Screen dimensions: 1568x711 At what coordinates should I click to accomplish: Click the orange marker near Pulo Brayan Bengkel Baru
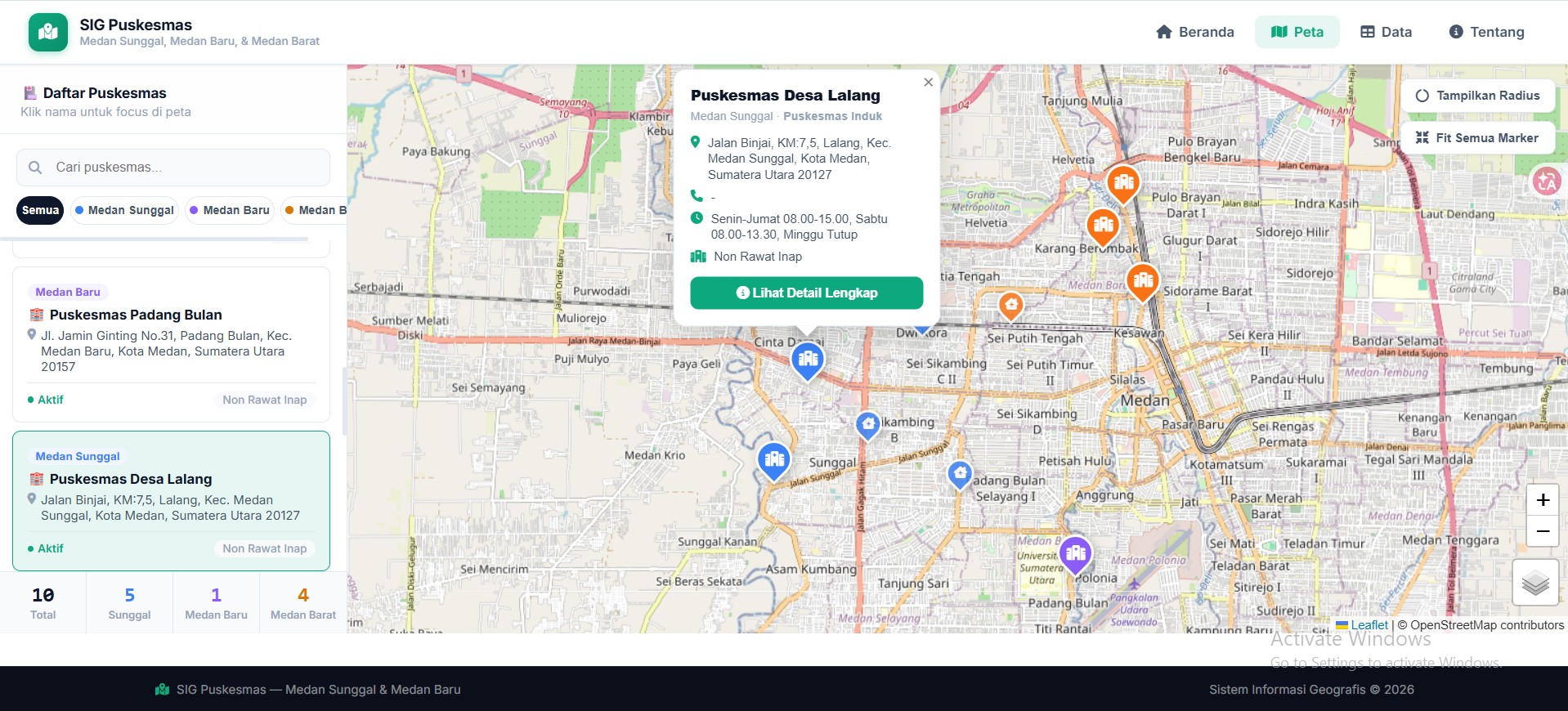click(x=1123, y=183)
